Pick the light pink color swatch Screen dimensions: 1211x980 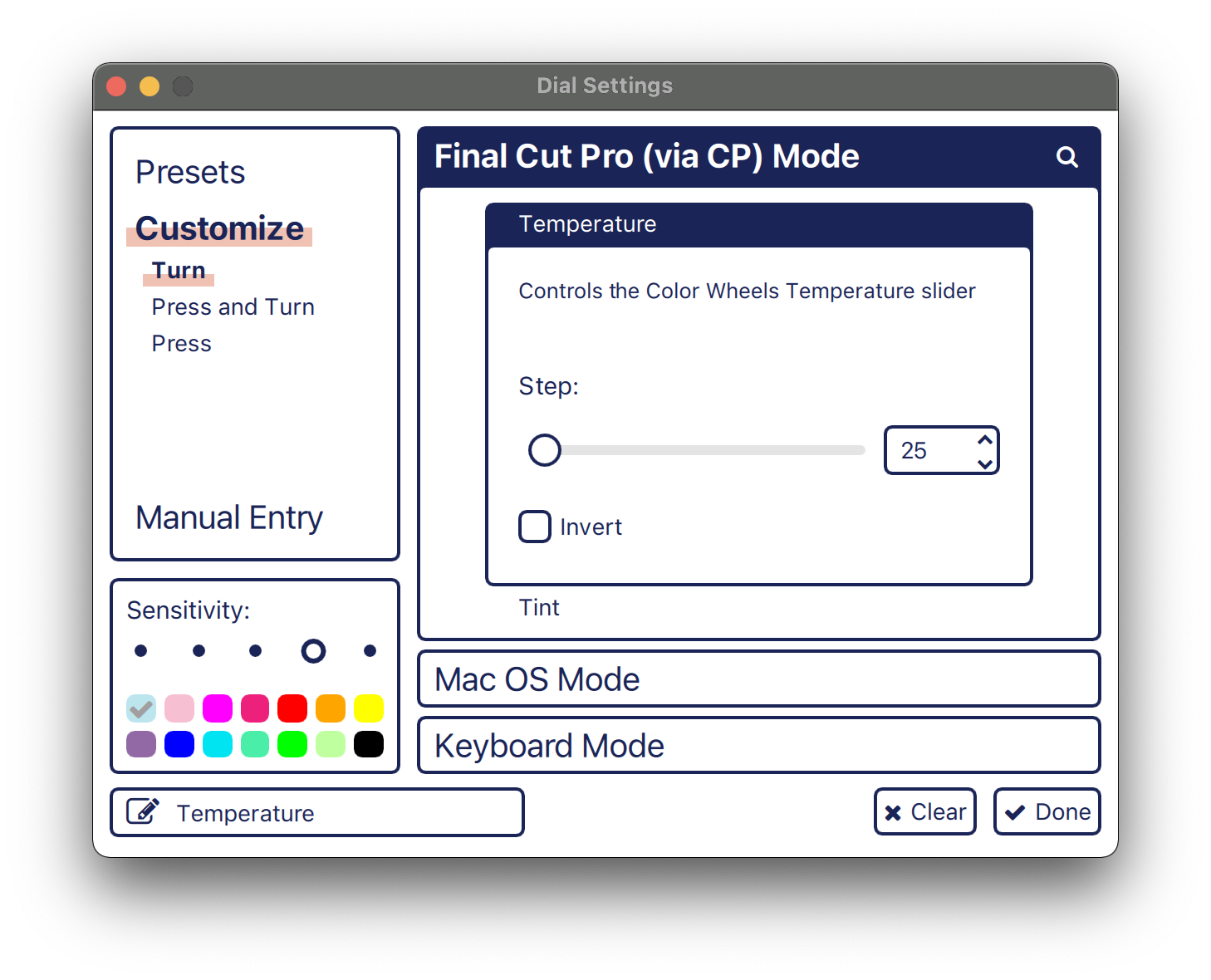[179, 708]
